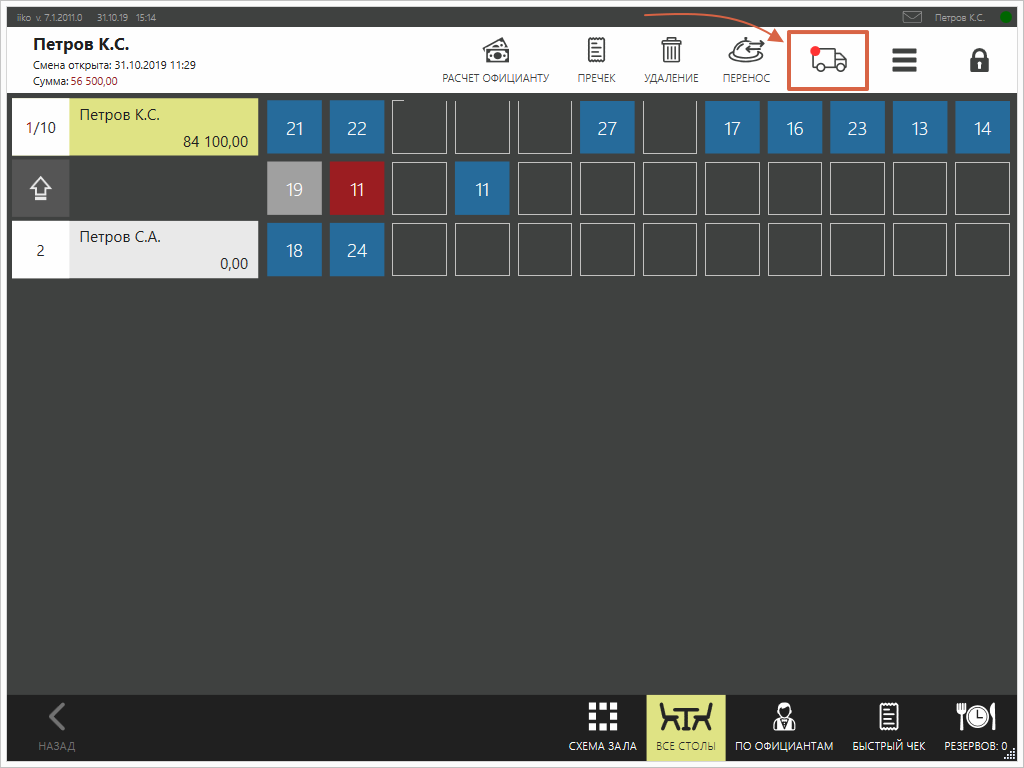This screenshot has width=1024, height=768.
Task: Open the delivery truck icon
Action: (x=828, y=60)
